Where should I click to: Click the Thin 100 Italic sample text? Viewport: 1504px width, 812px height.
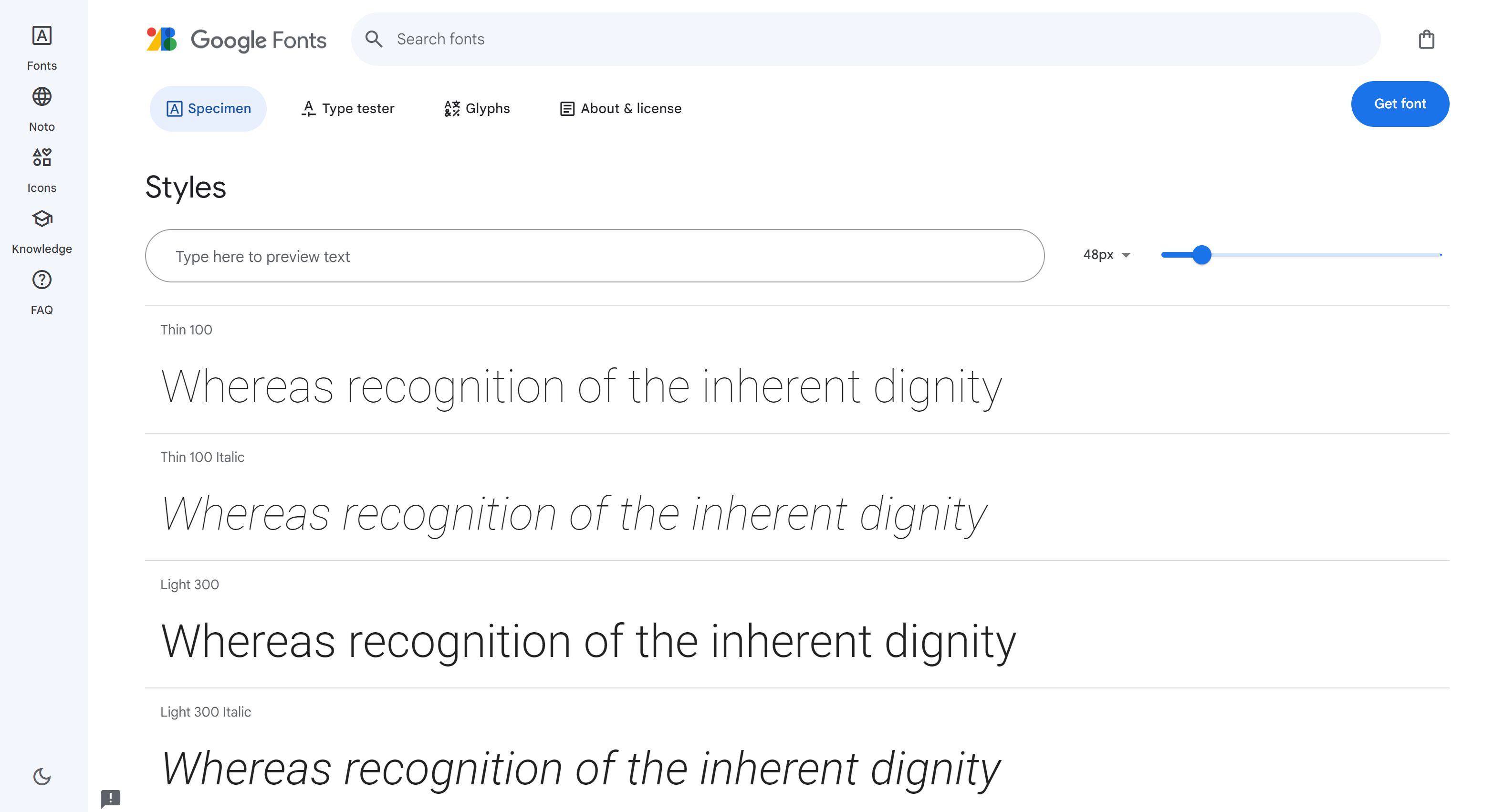pos(574,514)
